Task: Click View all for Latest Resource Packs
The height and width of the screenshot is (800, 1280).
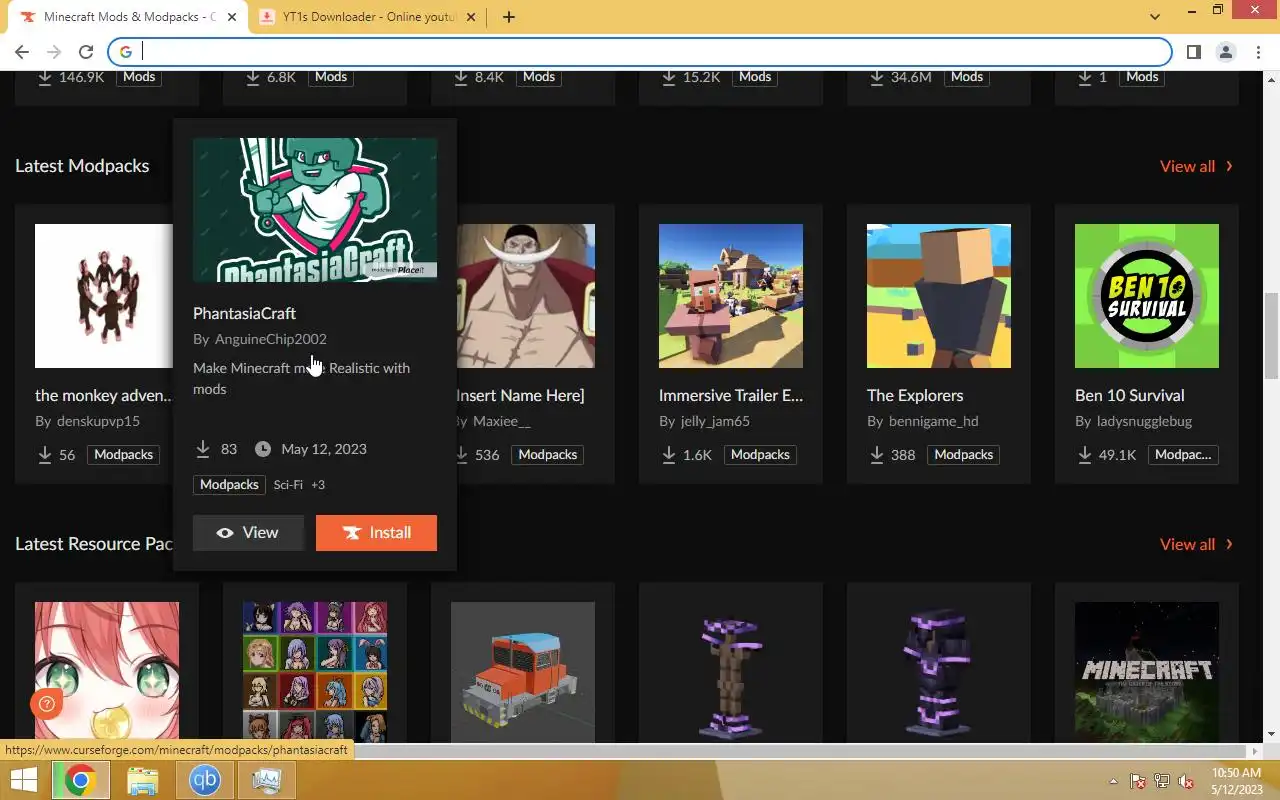Action: (1187, 544)
